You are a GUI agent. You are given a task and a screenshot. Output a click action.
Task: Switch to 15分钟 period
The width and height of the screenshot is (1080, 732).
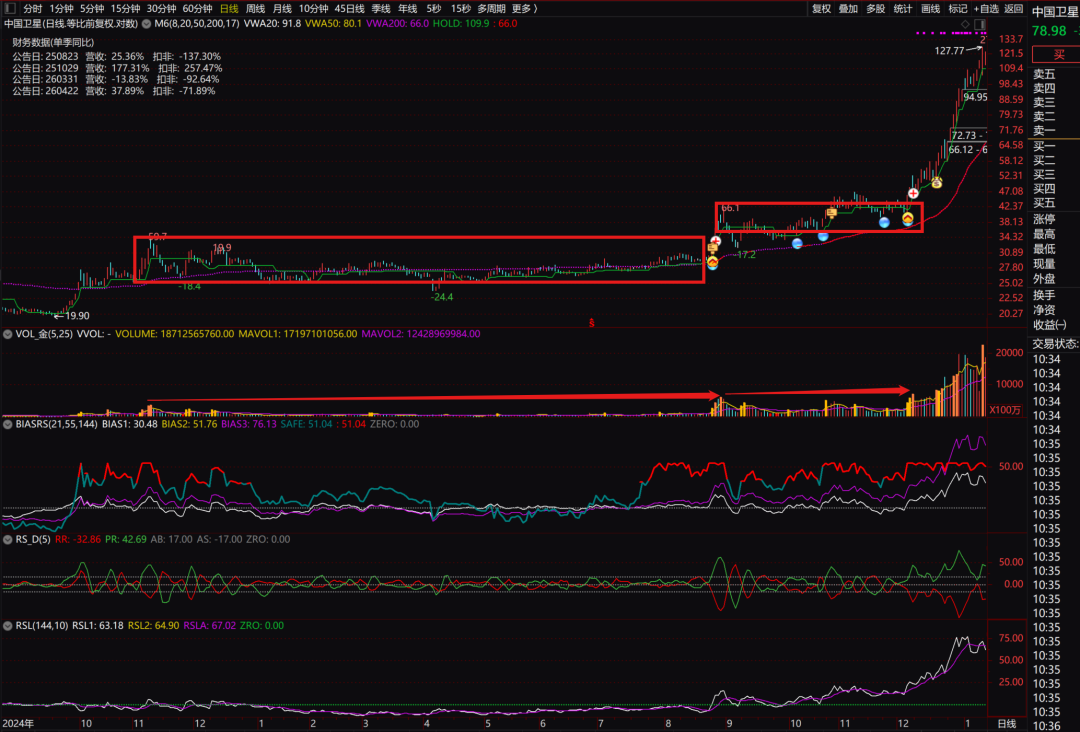click(x=125, y=9)
